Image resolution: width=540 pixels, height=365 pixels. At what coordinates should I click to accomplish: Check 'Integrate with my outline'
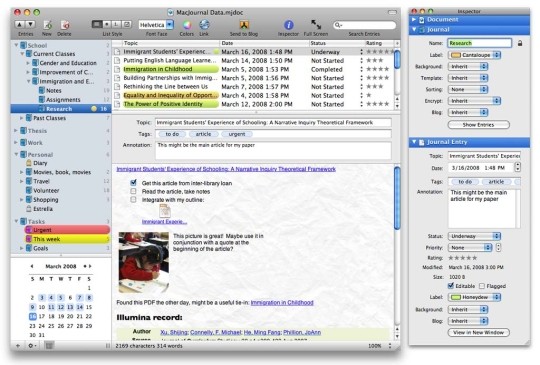pyautogui.click(x=133, y=199)
